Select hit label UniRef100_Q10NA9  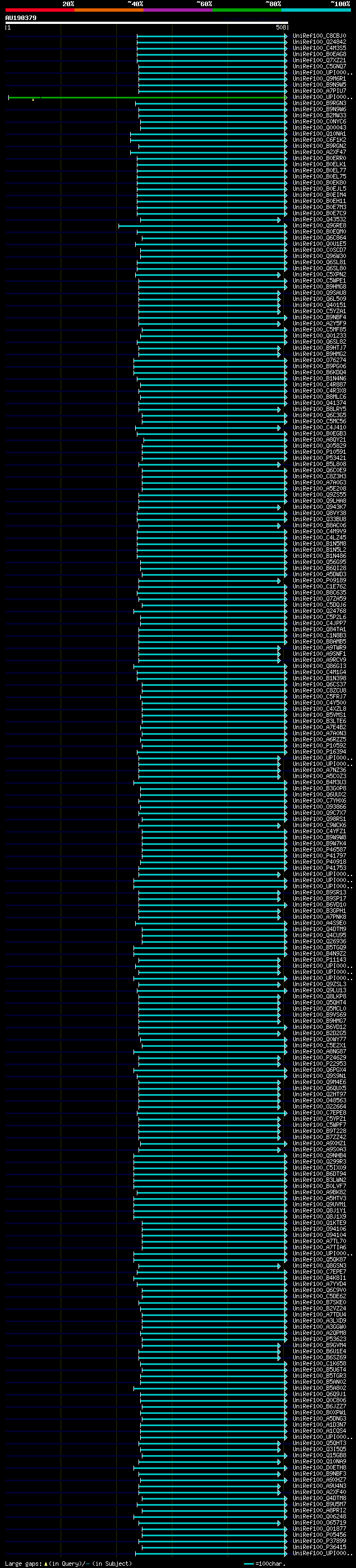pyautogui.click(x=319, y=1461)
